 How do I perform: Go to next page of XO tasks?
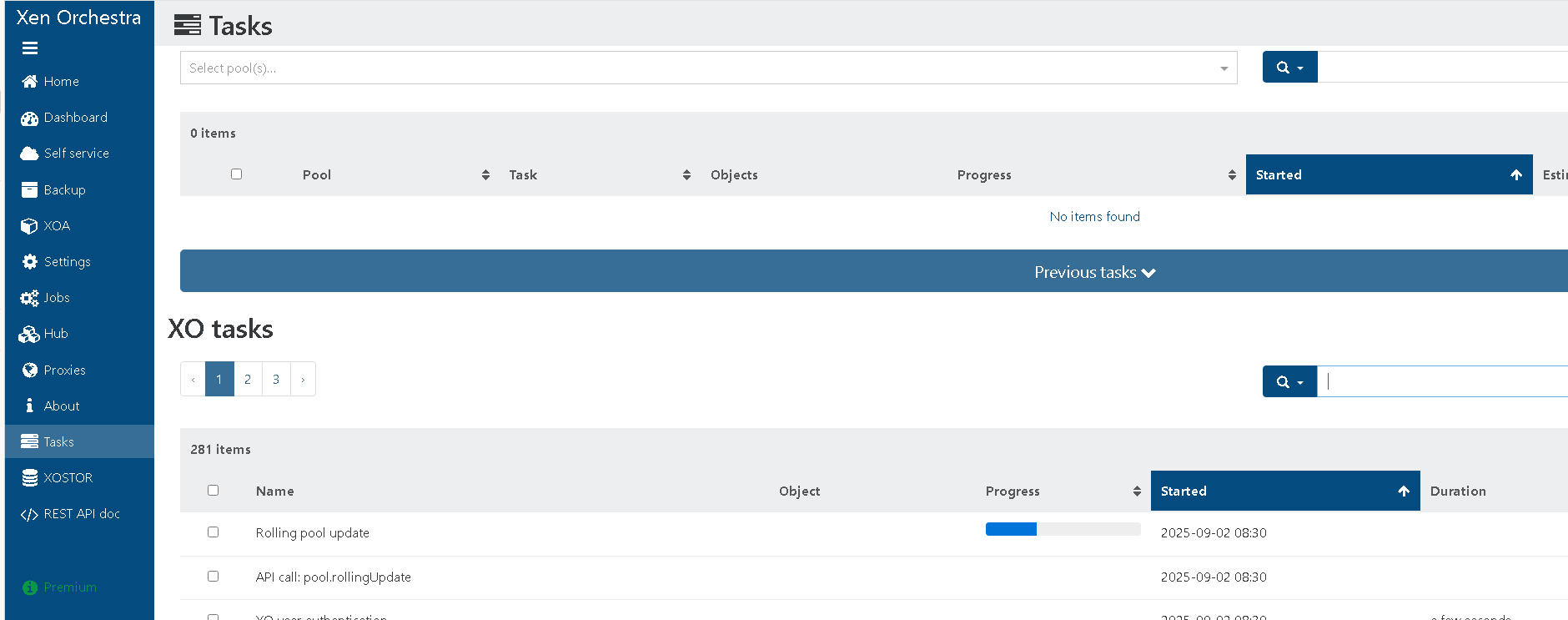pyautogui.click(x=303, y=380)
